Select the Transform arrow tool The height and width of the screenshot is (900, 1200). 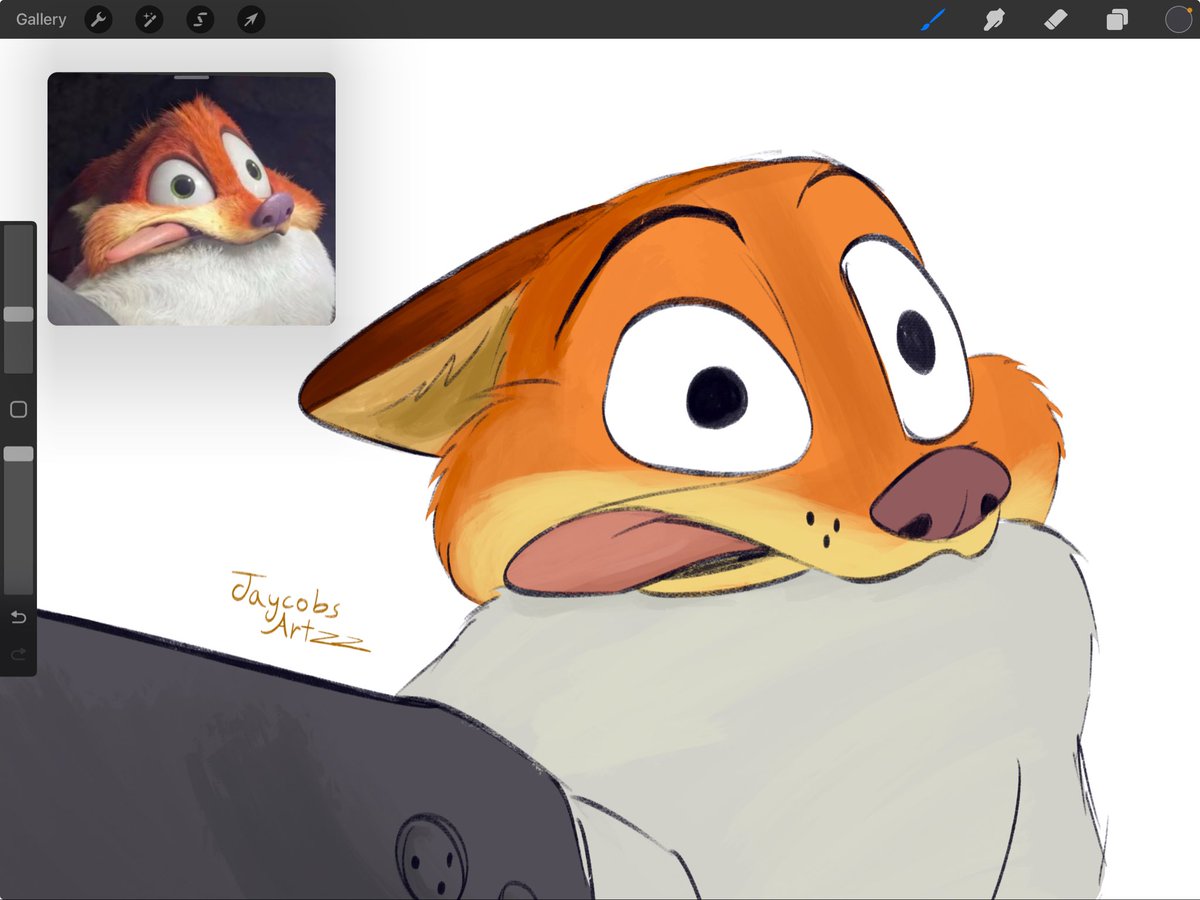tap(250, 19)
